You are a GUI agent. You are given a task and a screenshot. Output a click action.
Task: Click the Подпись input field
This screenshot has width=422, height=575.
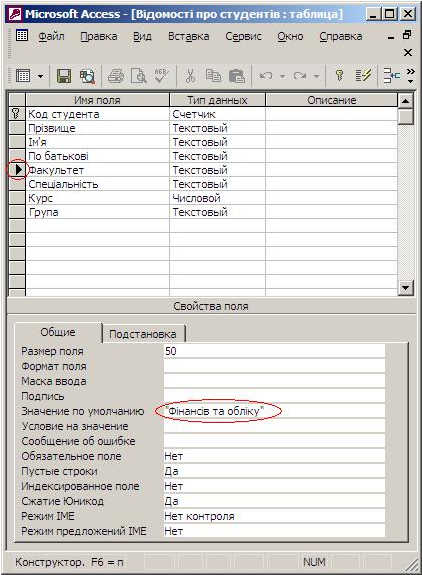tap(274, 396)
